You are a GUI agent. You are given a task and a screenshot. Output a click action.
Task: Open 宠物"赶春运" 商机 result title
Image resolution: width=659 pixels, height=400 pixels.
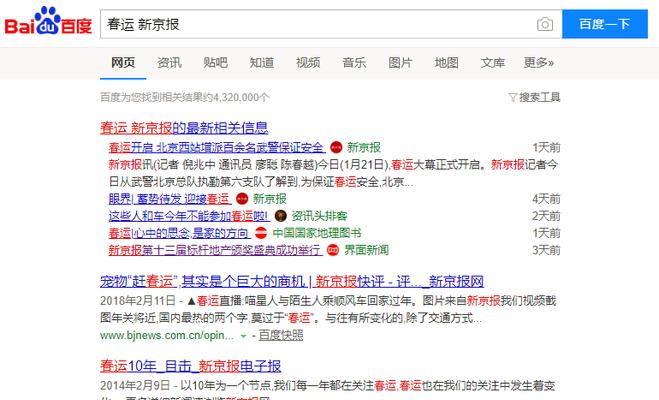click(292, 282)
